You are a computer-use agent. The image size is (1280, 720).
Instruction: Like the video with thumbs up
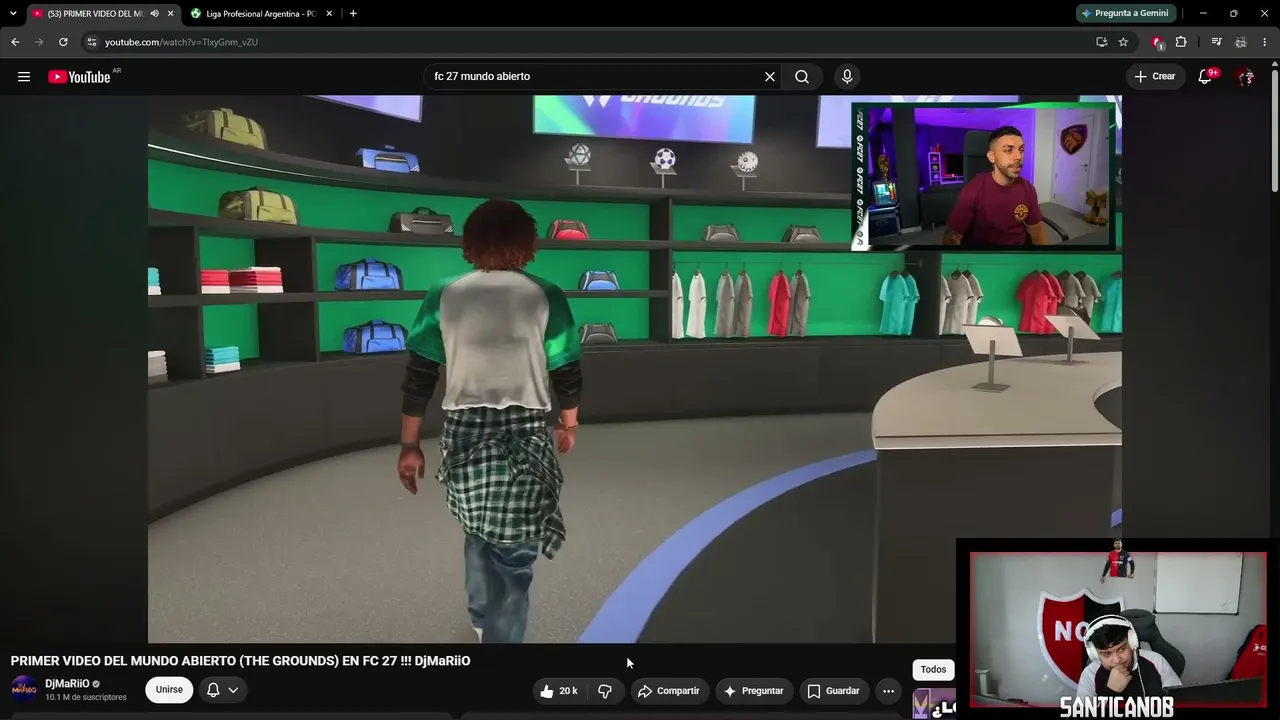559,691
